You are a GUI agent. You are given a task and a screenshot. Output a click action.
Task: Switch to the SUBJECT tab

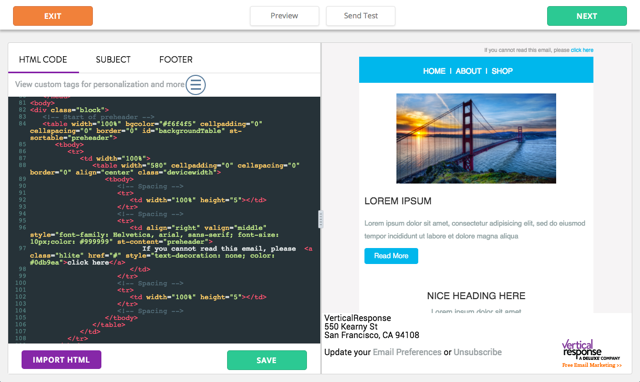point(113,60)
